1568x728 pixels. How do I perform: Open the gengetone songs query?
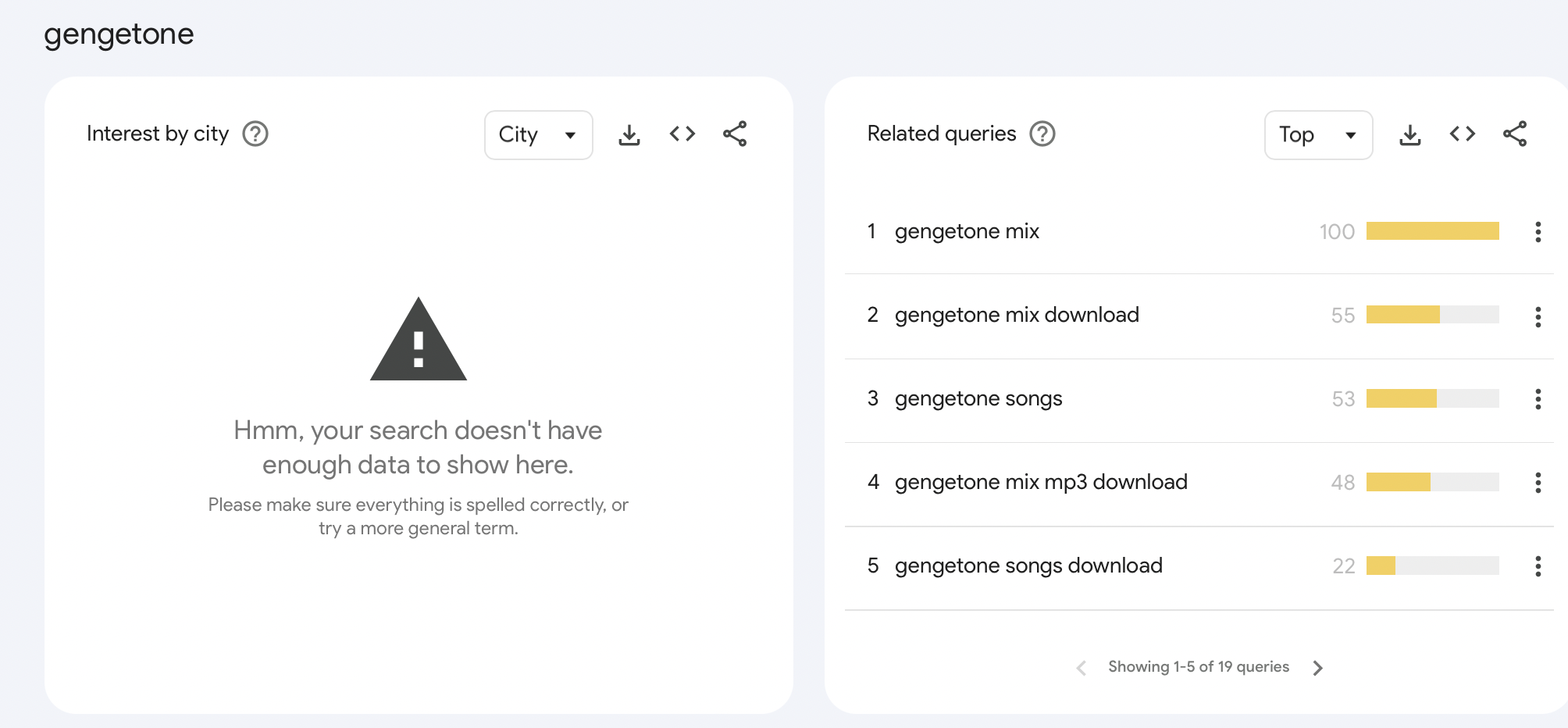pyautogui.click(x=978, y=399)
